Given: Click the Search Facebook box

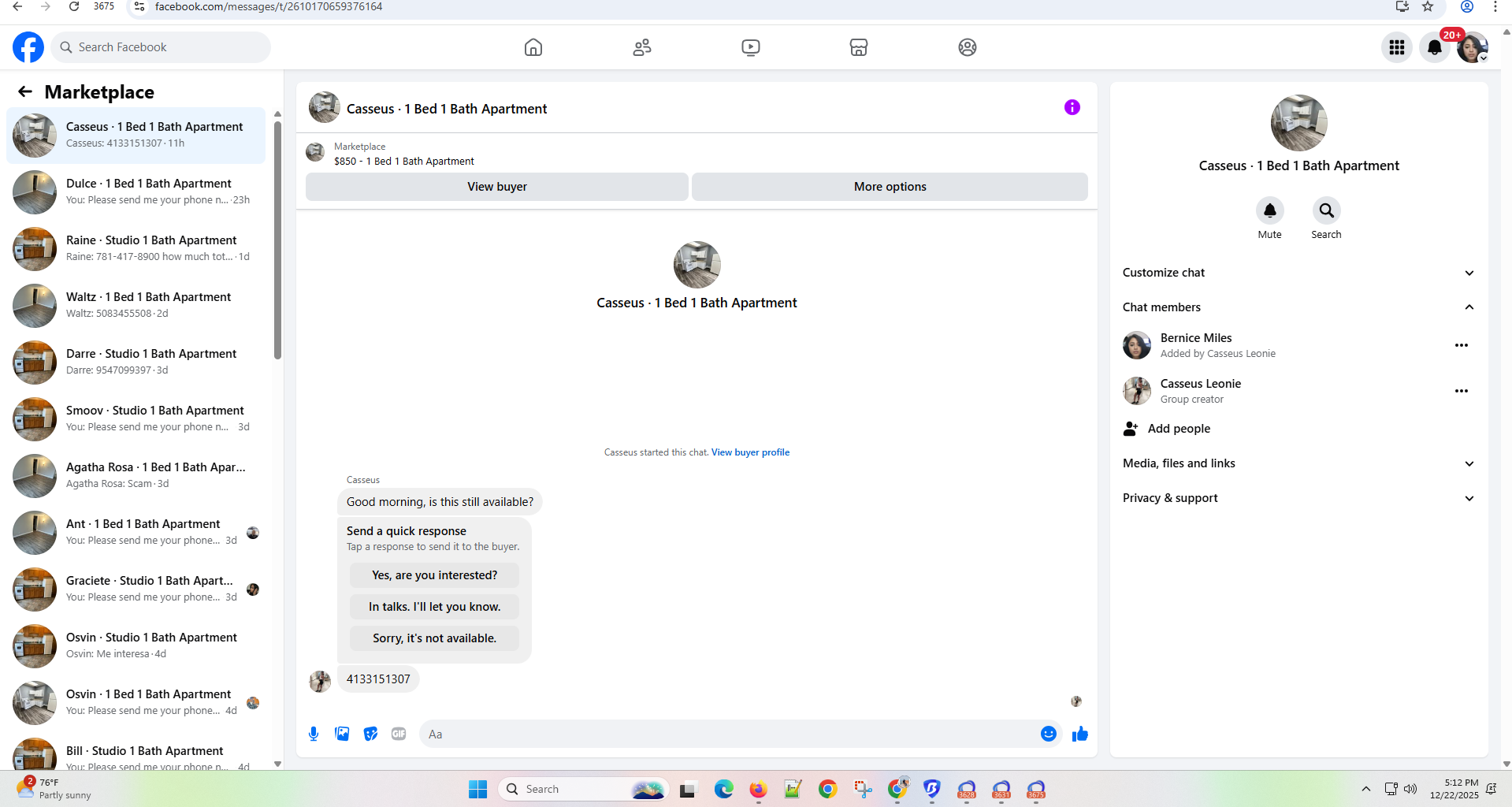Looking at the screenshot, I should pos(161,47).
